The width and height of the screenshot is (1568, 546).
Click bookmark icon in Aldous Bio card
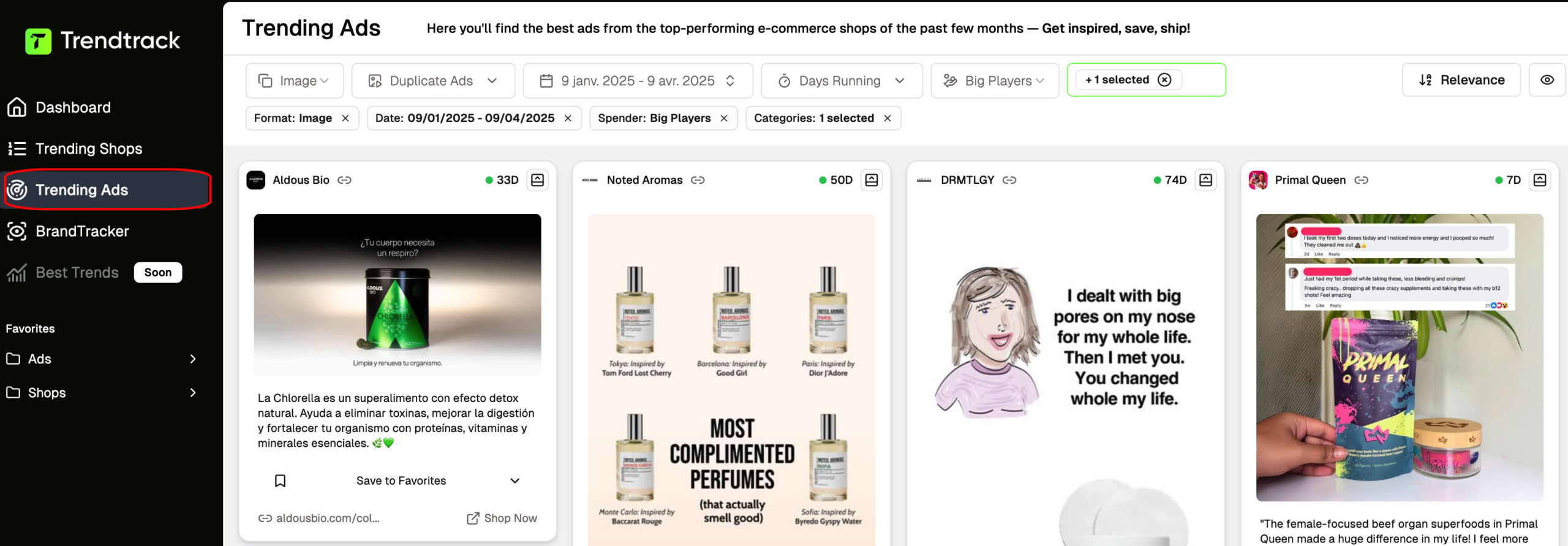280,480
